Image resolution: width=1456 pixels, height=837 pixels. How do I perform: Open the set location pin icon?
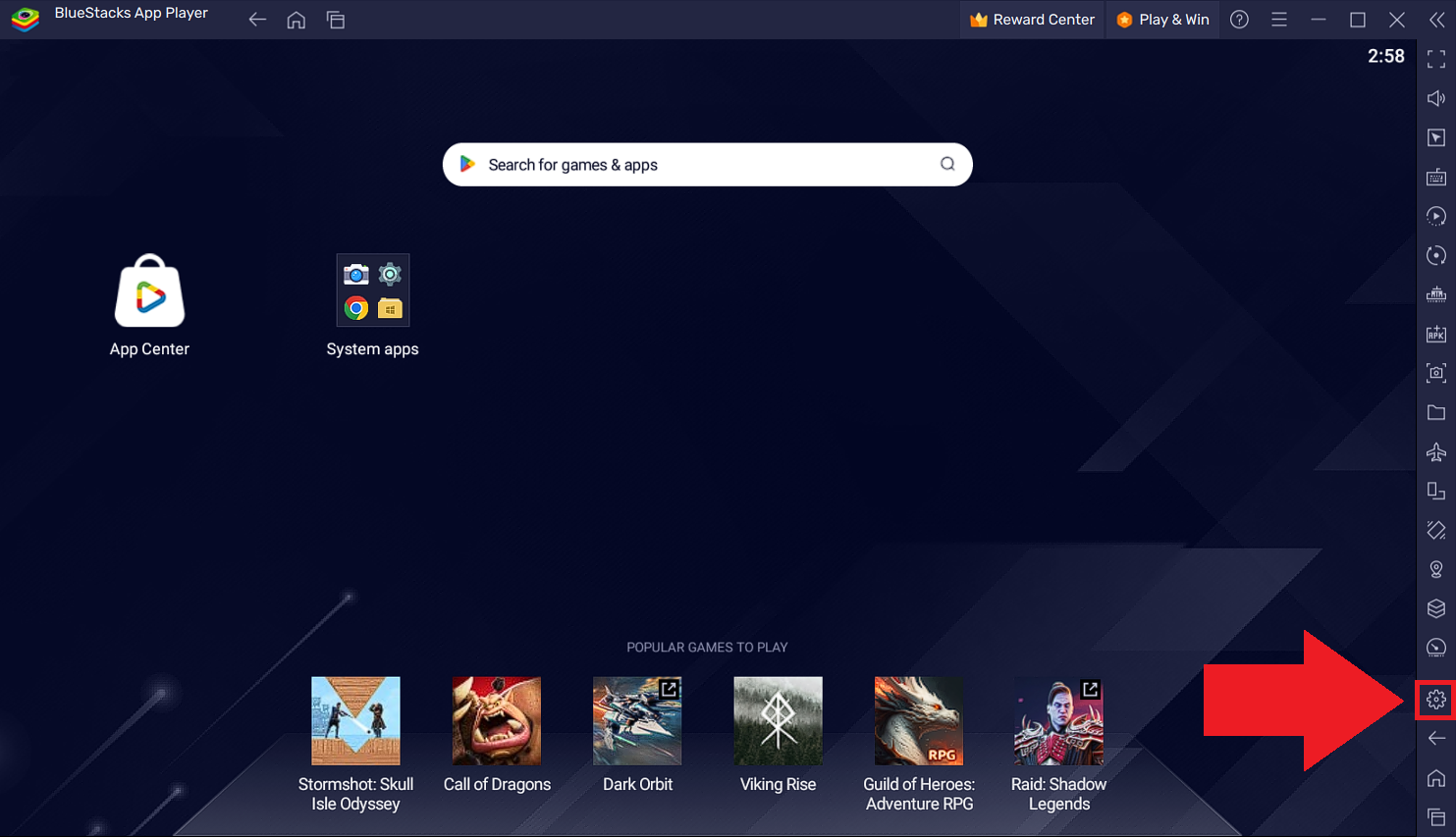tap(1436, 569)
